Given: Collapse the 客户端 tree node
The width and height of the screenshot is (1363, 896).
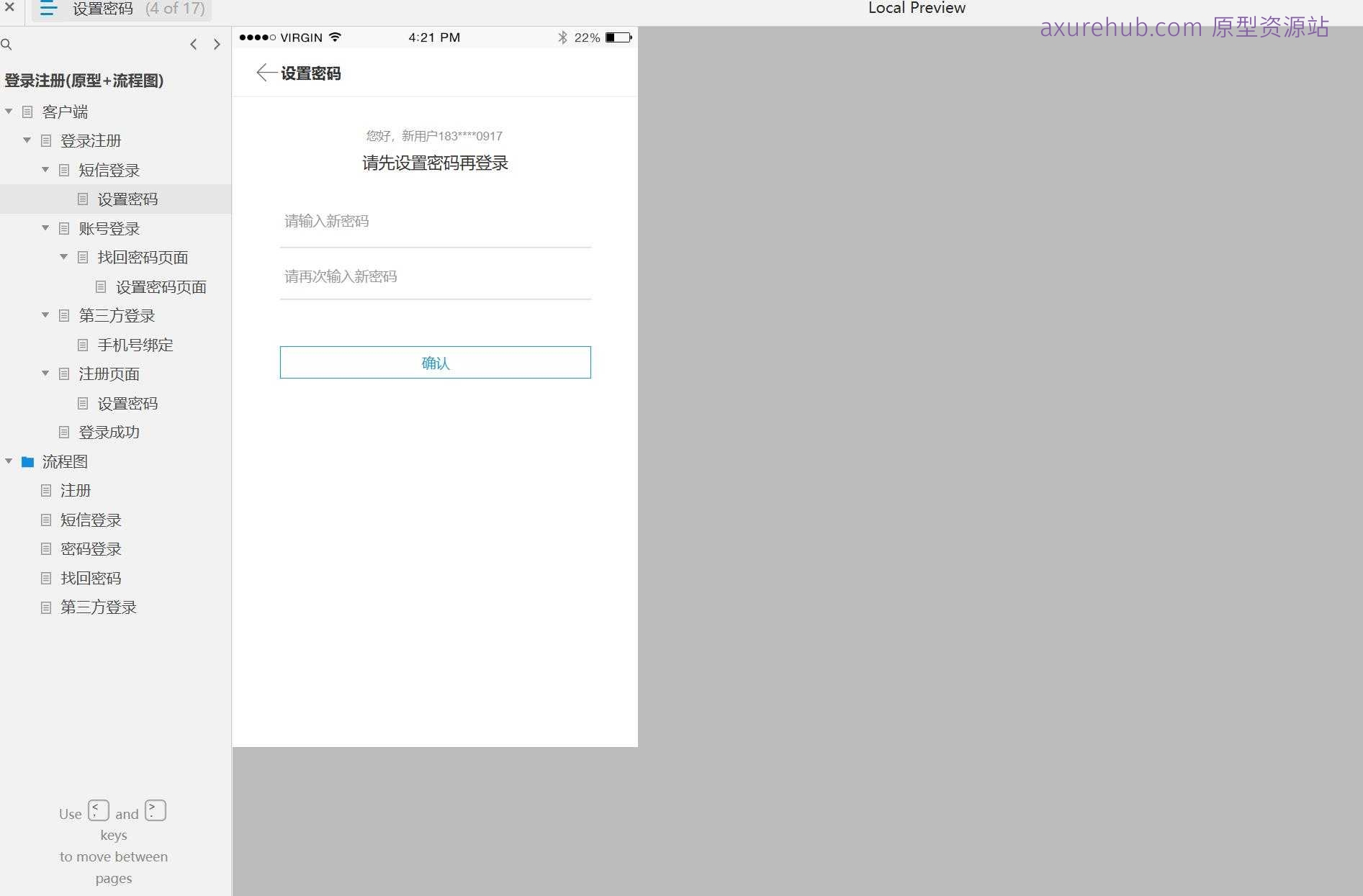Looking at the screenshot, I should click(9, 112).
